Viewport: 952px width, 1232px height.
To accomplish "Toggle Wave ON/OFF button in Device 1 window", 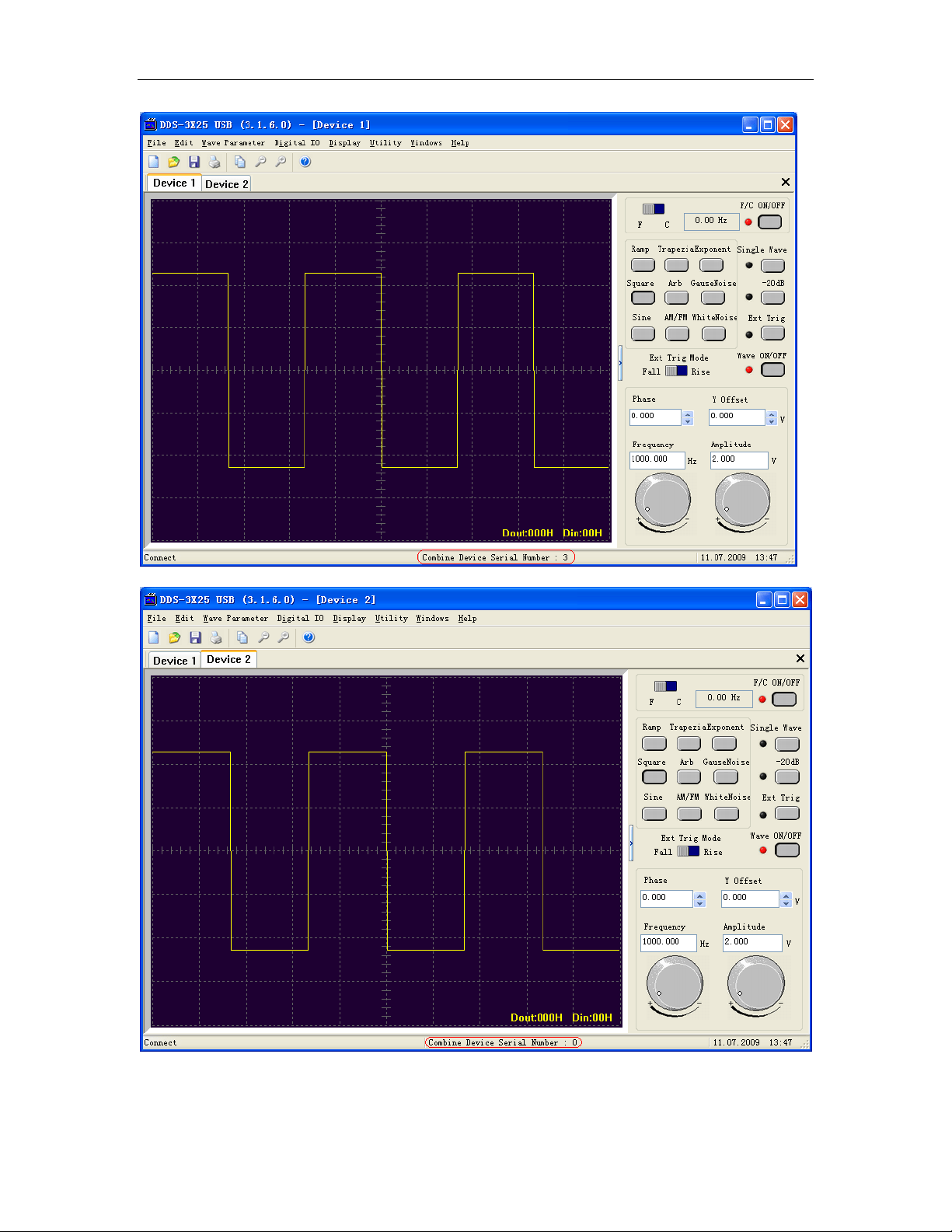I will [x=772, y=370].
